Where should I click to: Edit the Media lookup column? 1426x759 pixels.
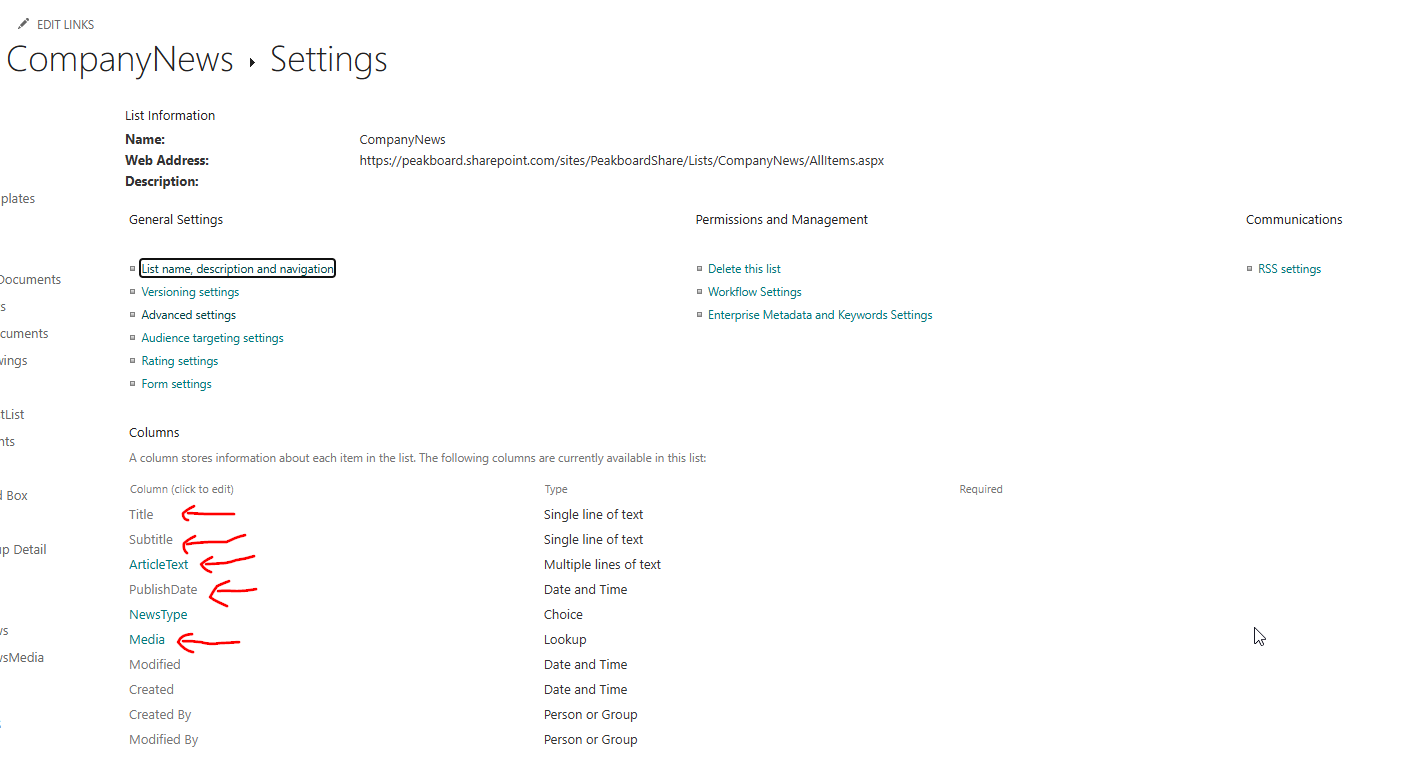pyautogui.click(x=147, y=639)
